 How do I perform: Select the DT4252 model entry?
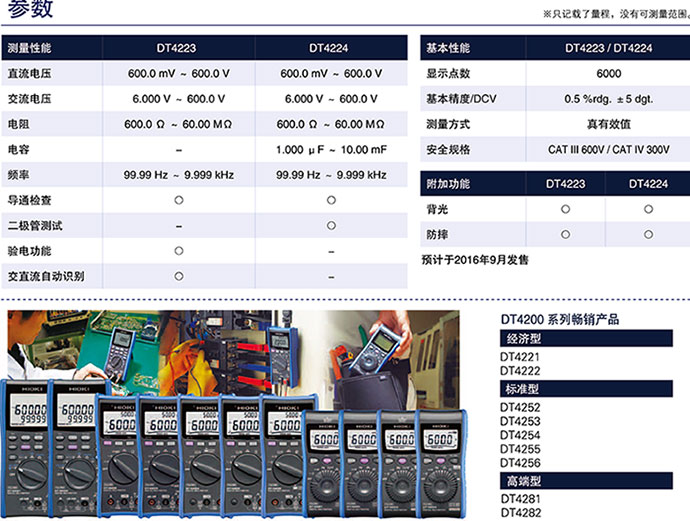coord(520,407)
